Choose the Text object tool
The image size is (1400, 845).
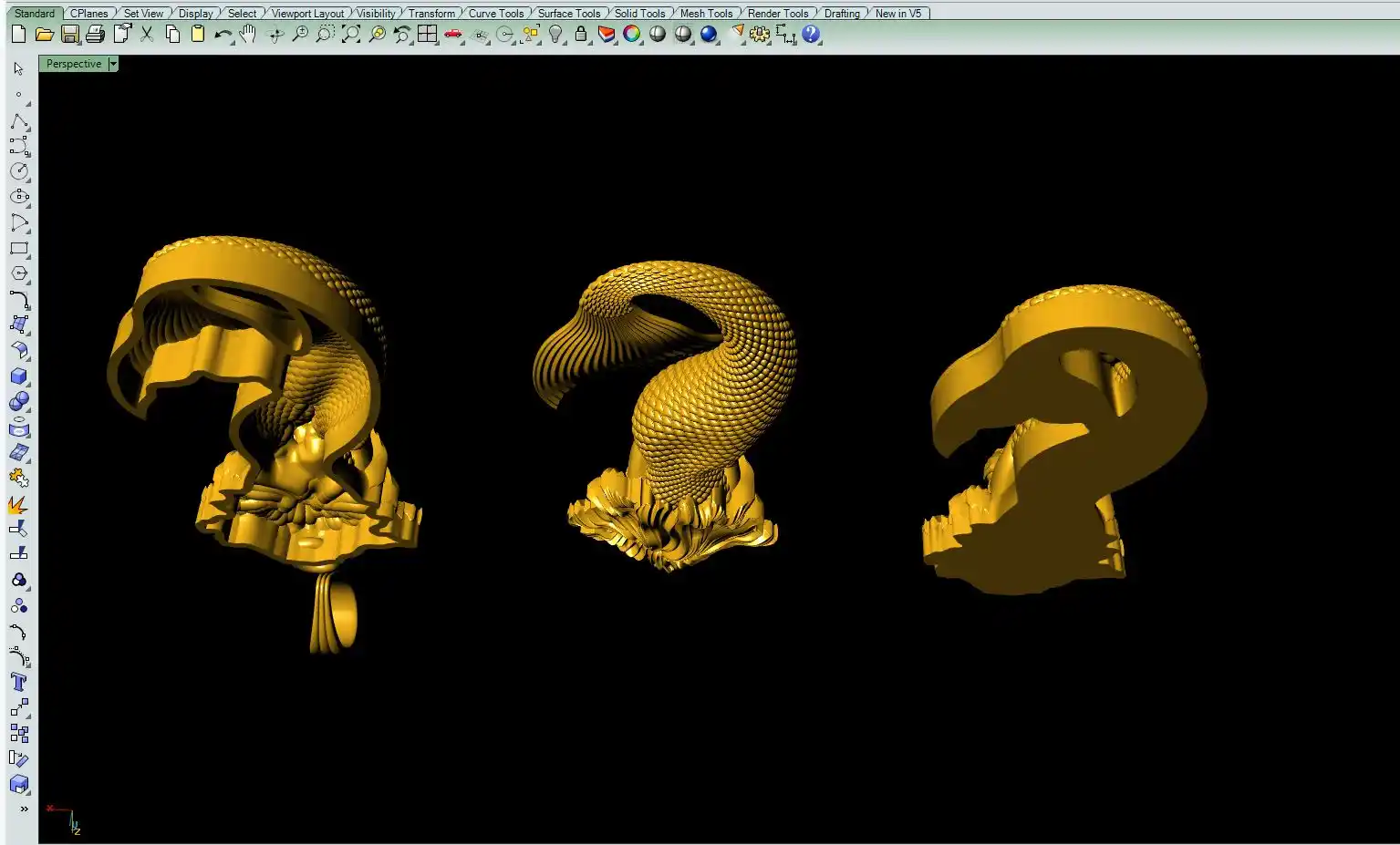18,683
